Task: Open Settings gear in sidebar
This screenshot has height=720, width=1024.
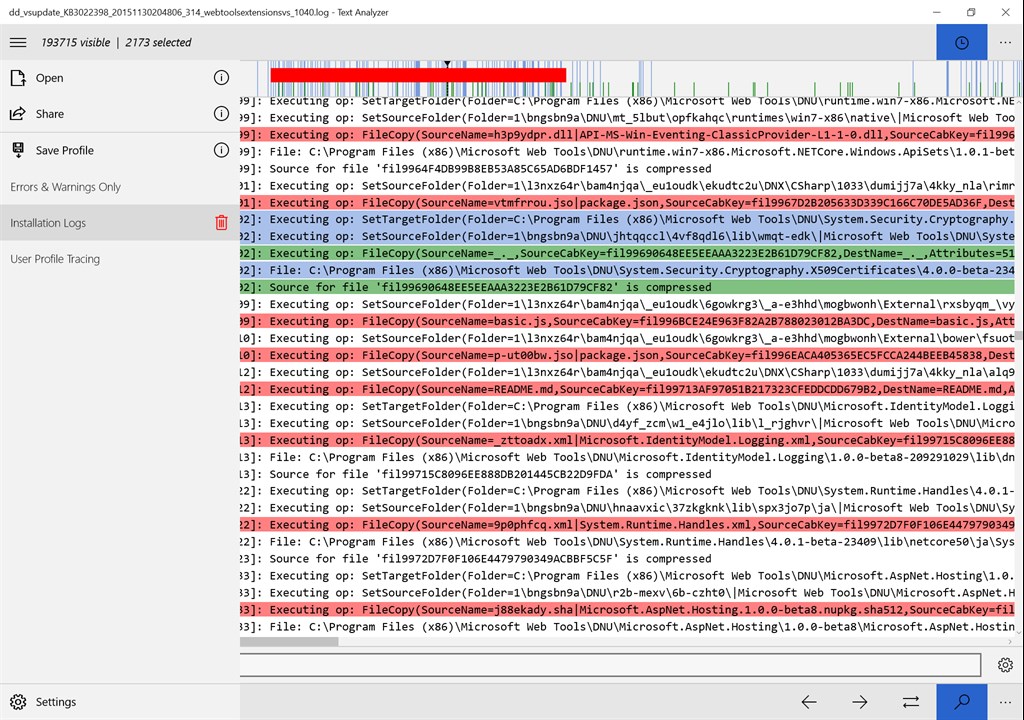Action: pos(18,702)
